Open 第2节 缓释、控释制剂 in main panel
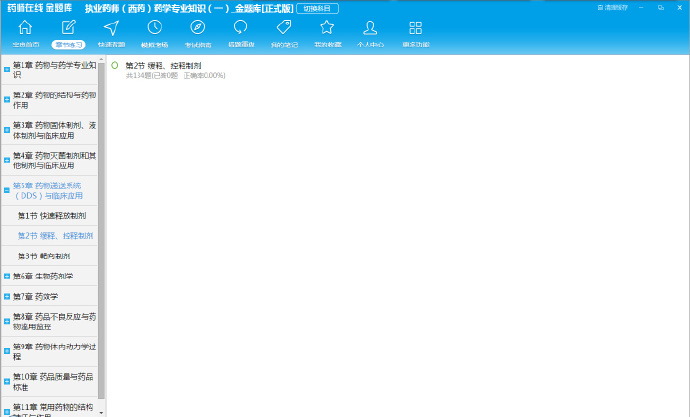 (163, 66)
